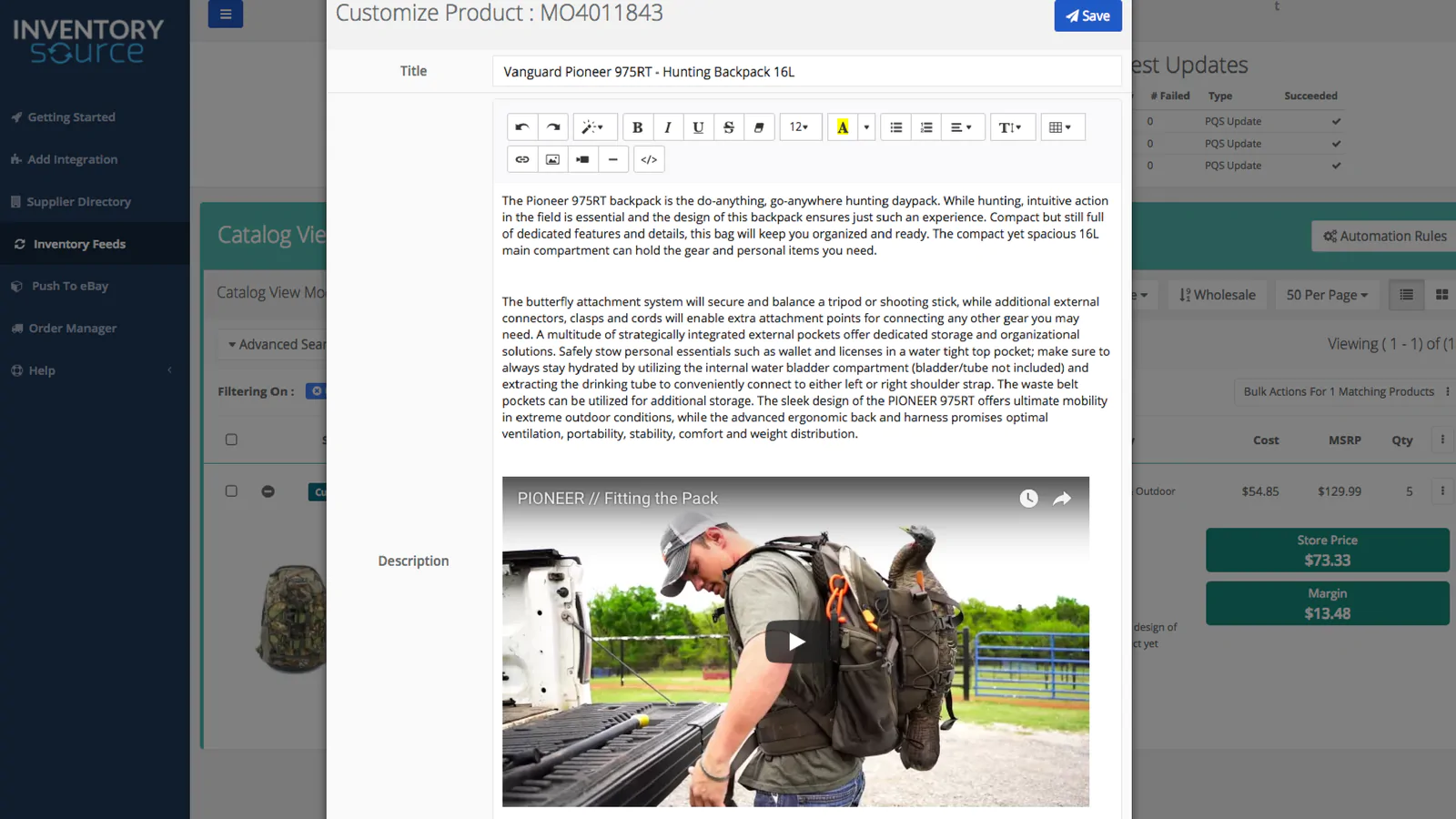Click the eraser to remove font style
This screenshot has height=819, width=1456.
click(x=759, y=127)
